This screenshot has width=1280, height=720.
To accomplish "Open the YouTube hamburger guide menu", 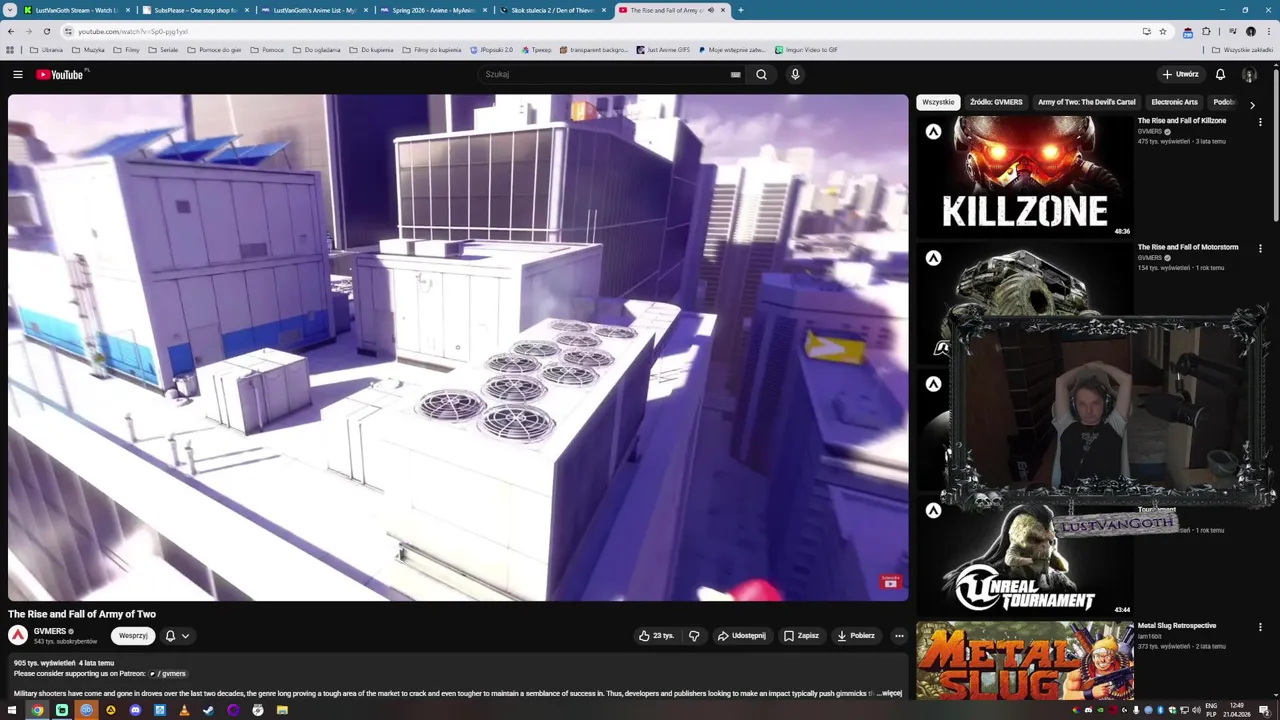I will pyautogui.click(x=17, y=74).
